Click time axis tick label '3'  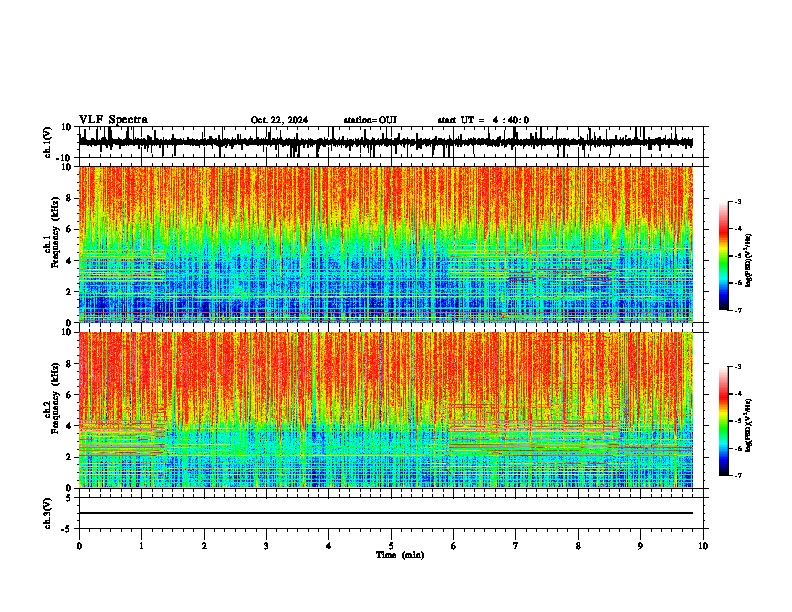point(266,545)
